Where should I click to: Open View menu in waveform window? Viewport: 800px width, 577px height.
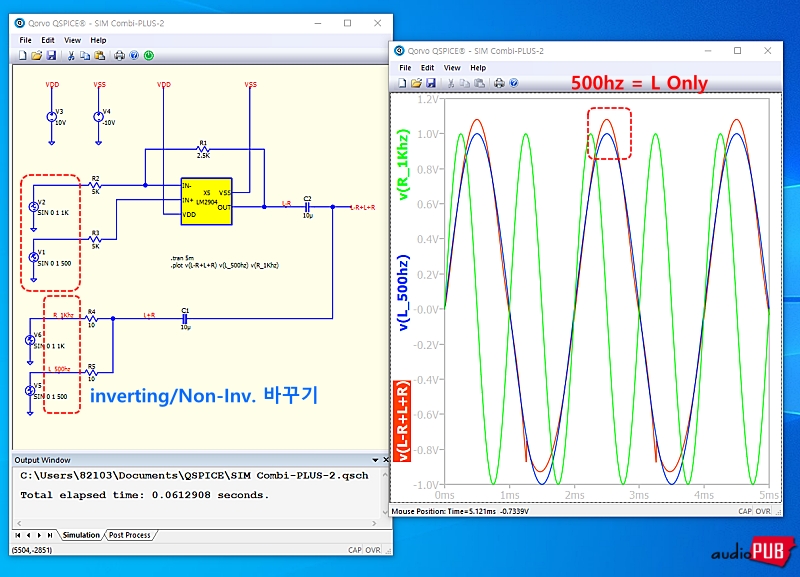click(453, 68)
